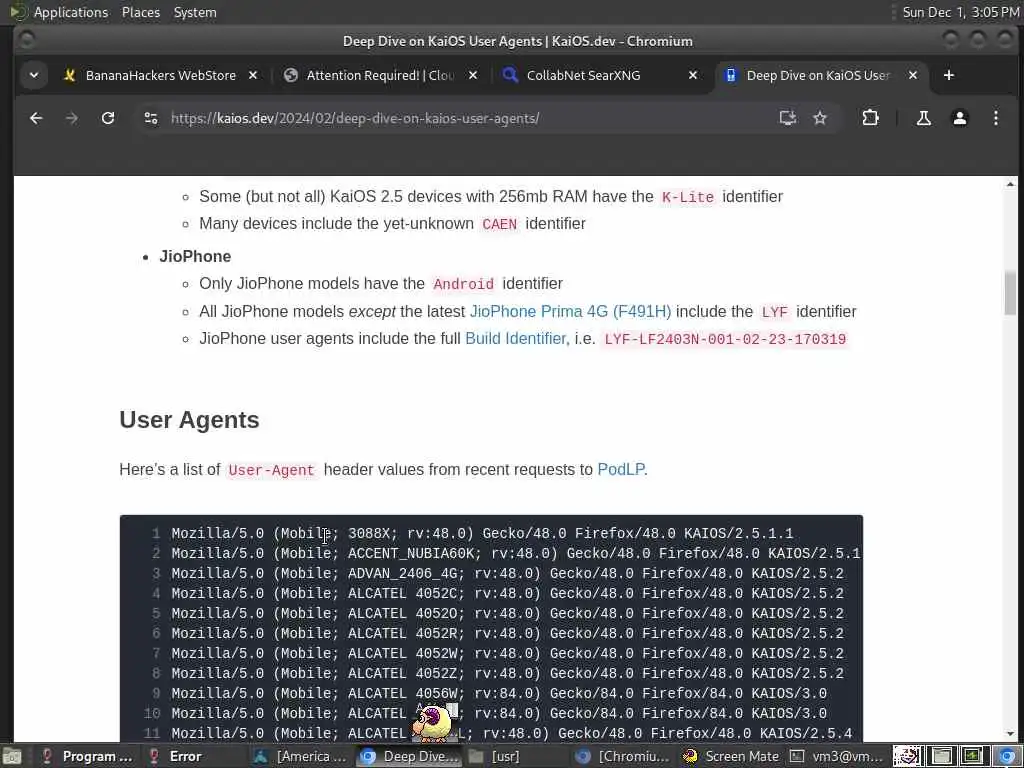
Task: Open Program taskbar item
Action: coord(86,756)
